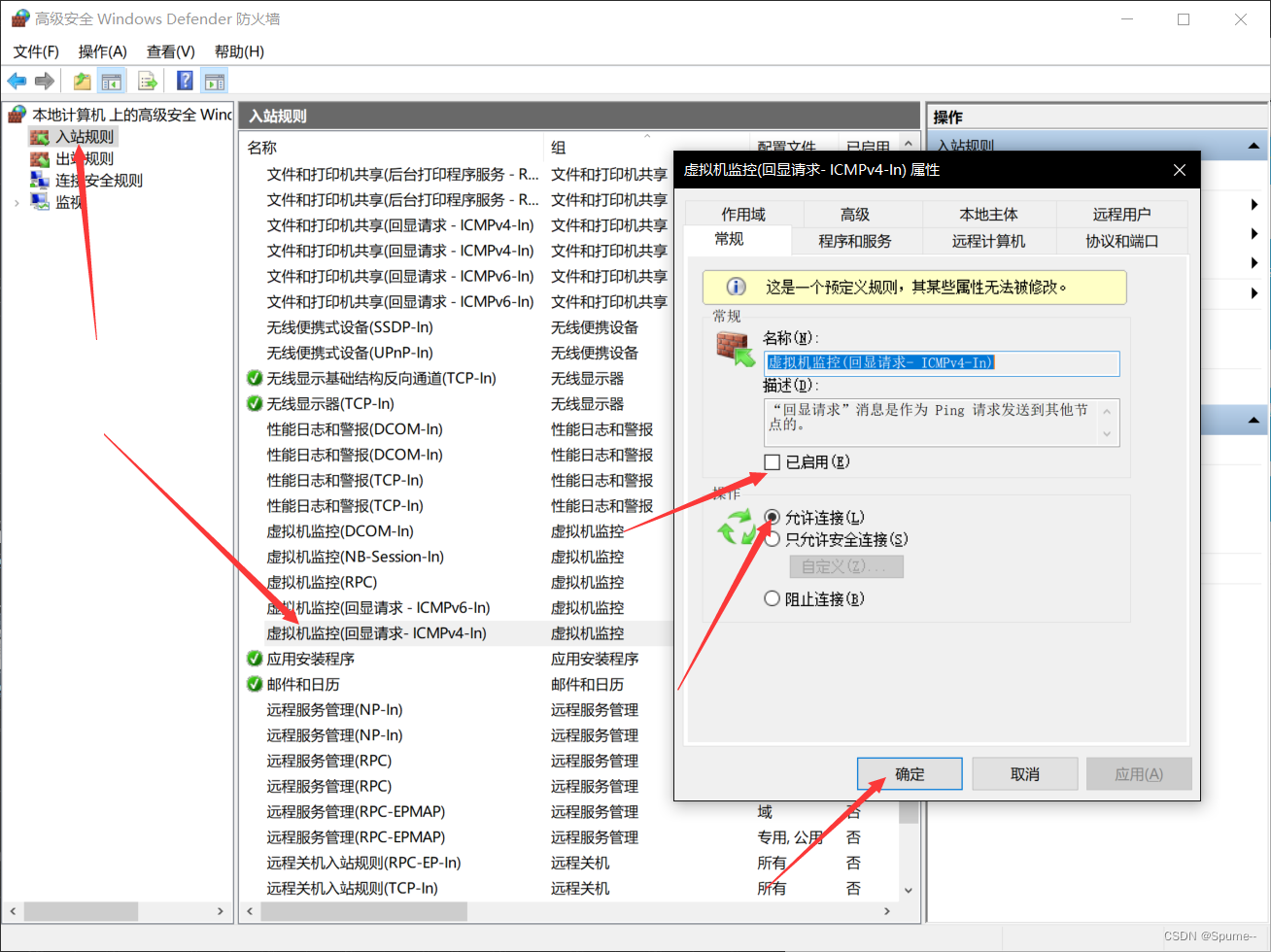Collapse the 入站规则 actions section arrow
The width and height of the screenshot is (1271, 952).
(1254, 147)
